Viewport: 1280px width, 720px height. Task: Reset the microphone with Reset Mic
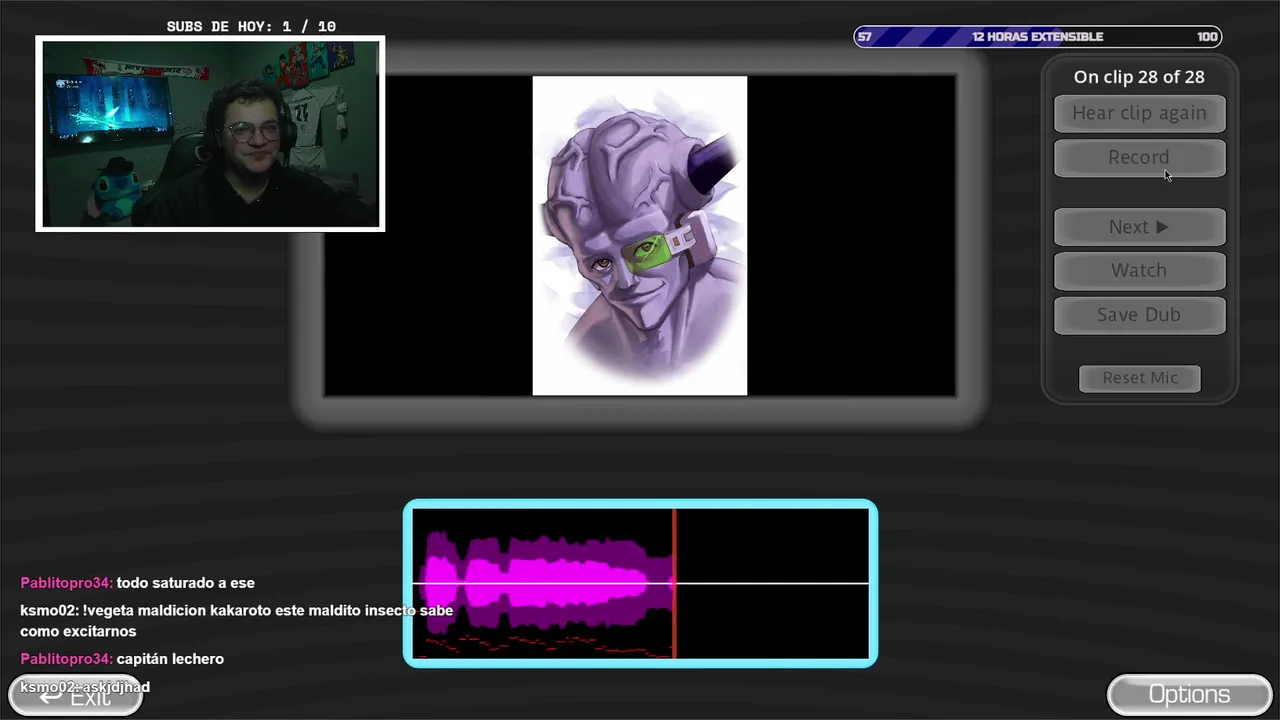click(1140, 378)
